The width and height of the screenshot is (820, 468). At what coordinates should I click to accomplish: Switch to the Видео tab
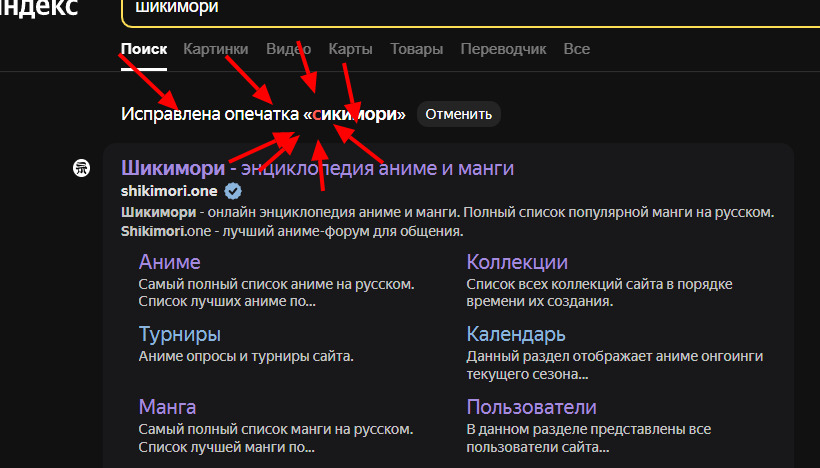288,49
